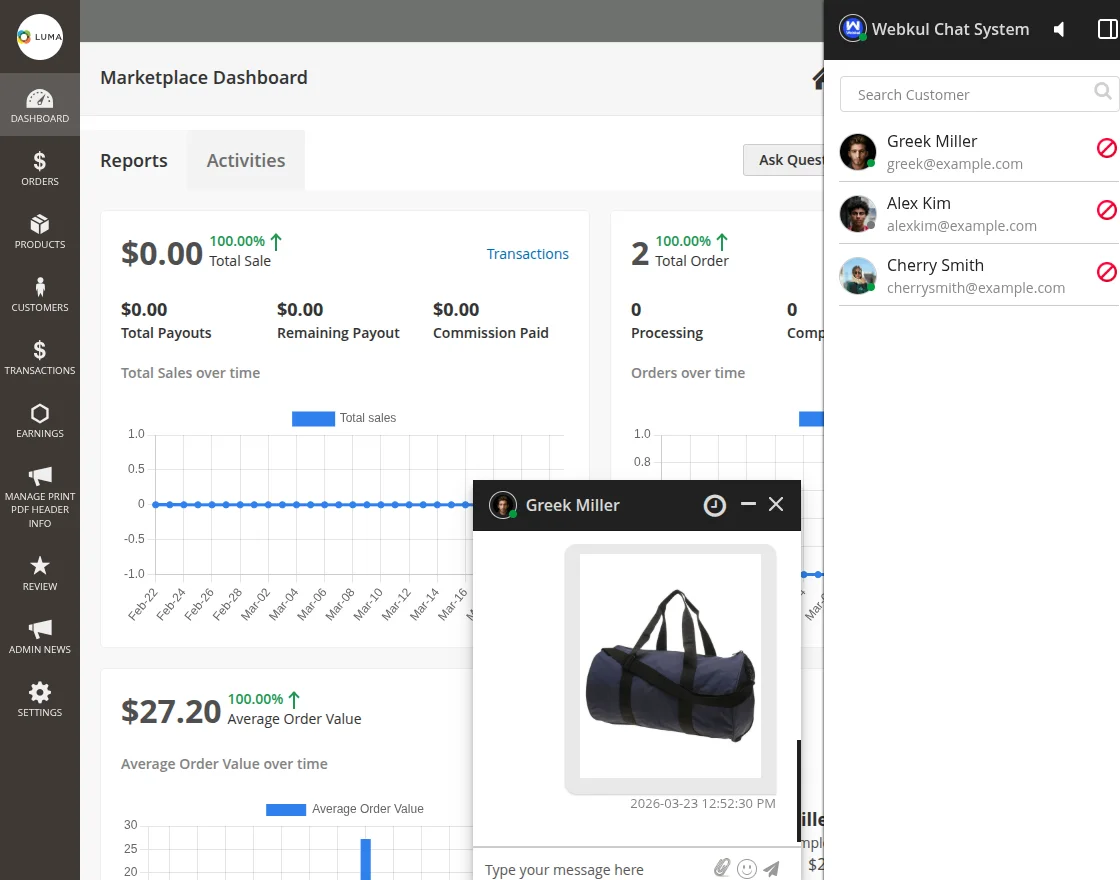
Task: Block Cherry Smith in chat list
Action: click(1106, 272)
